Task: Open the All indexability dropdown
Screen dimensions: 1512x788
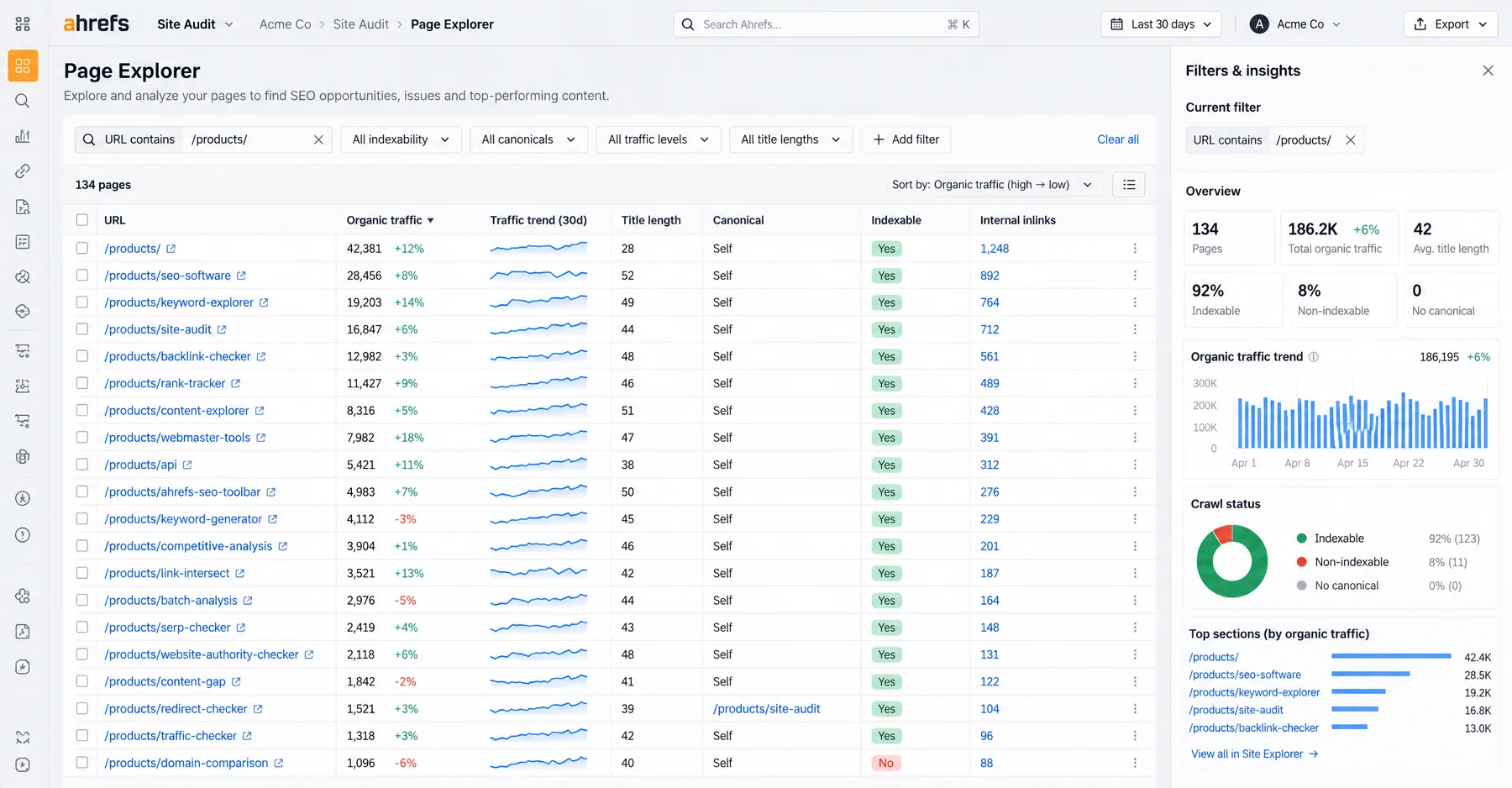Action: point(401,139)
